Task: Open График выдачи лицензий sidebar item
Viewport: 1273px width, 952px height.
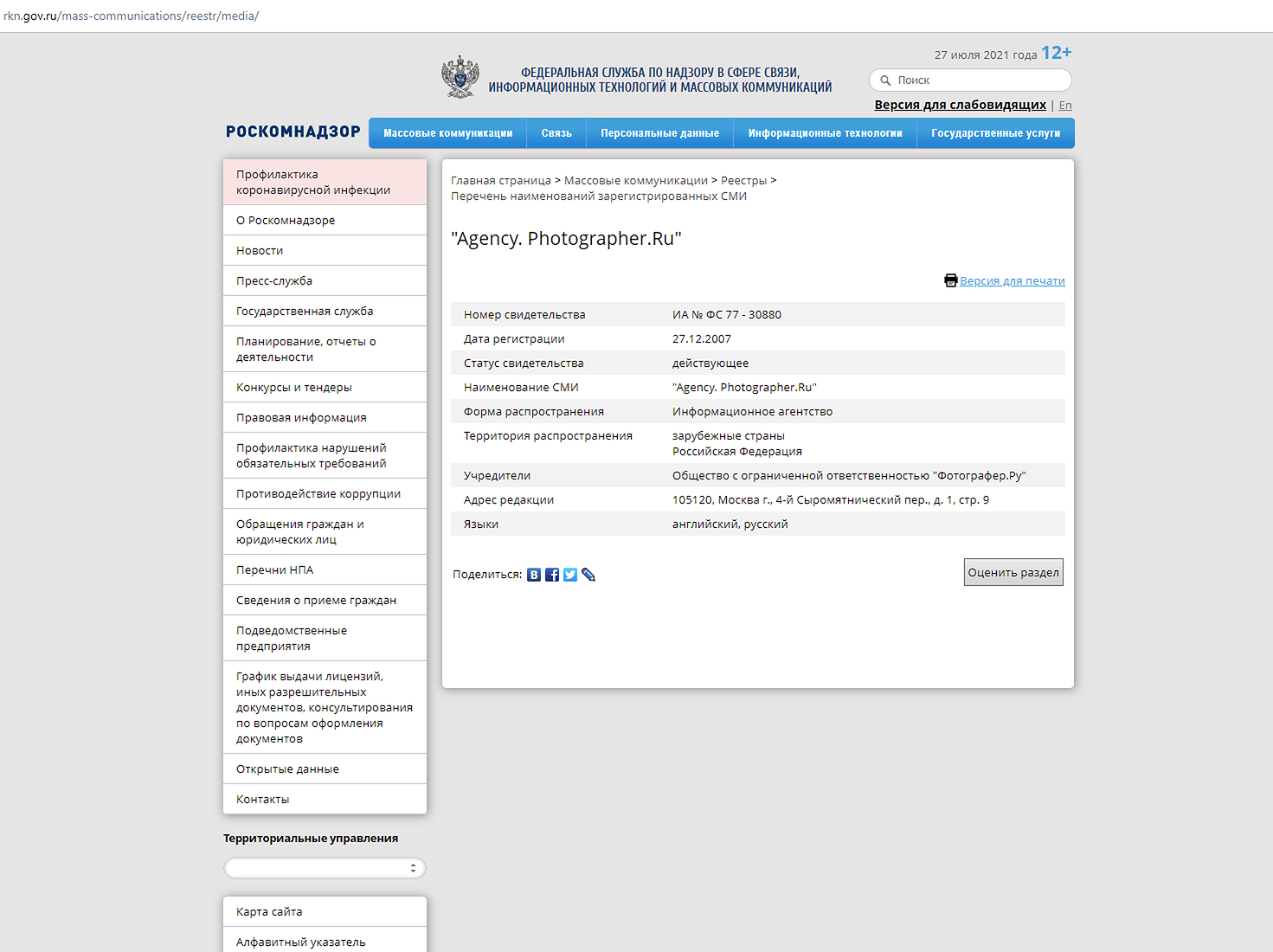Action: pyautogui.click(x=325, y=707)
